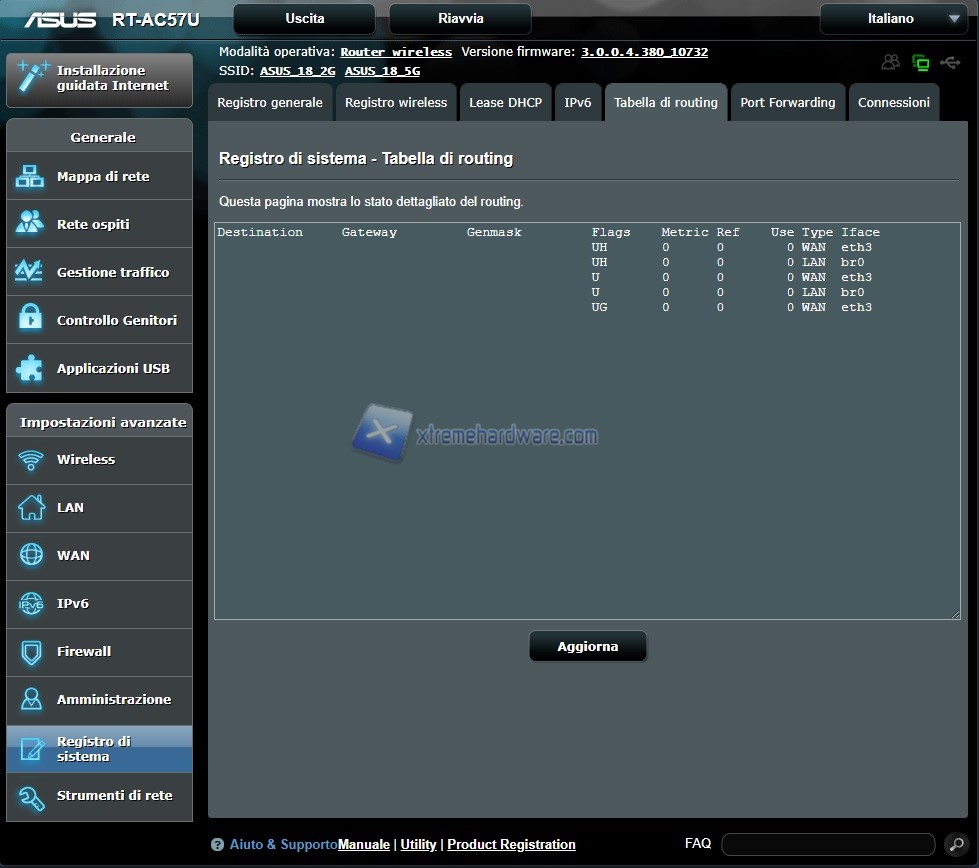Click the Riavvia reboot button
Viewport: 979px width, 868px height.
pos(460,19)
